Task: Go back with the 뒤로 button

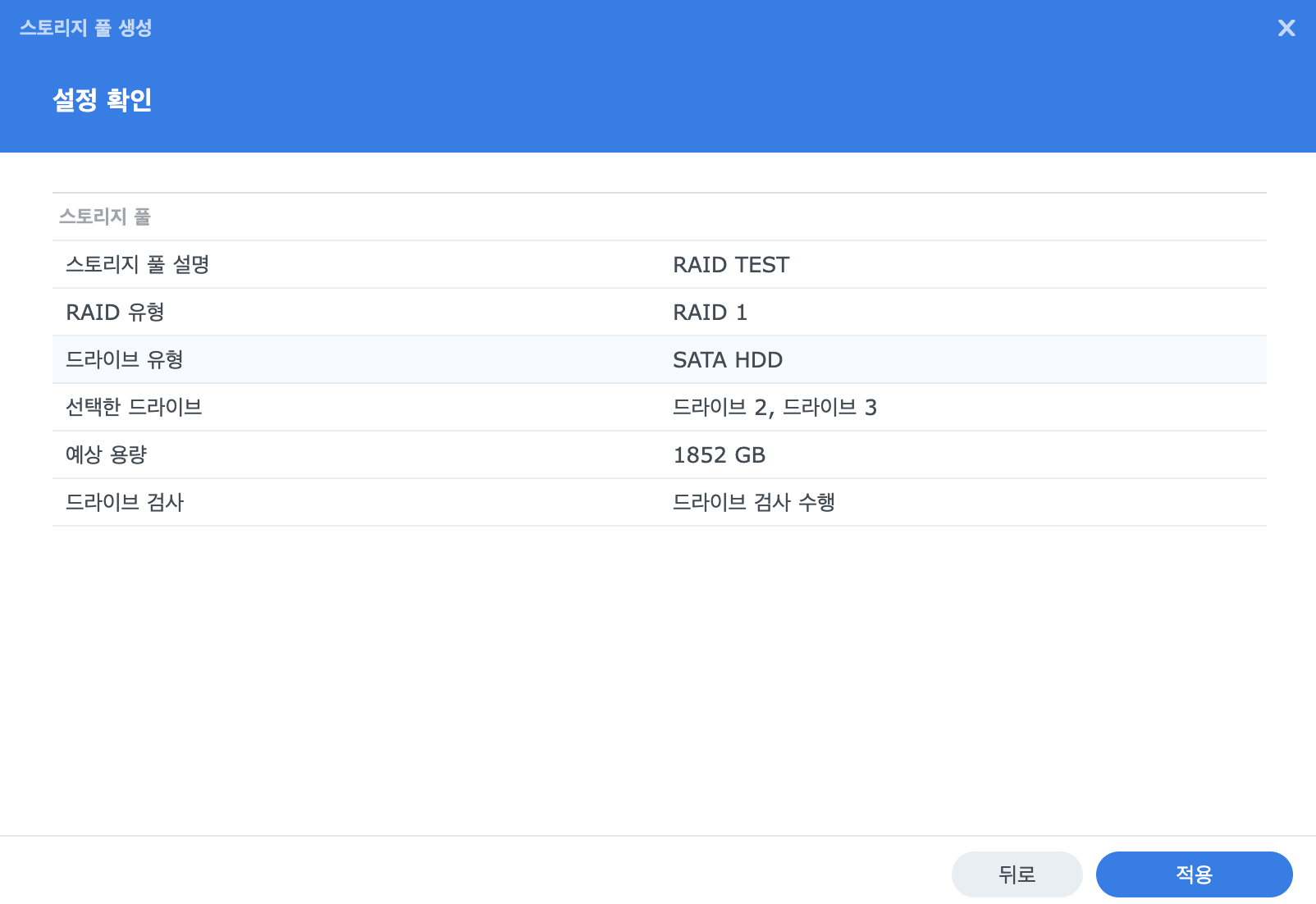Action: (x=1017, y=874)
